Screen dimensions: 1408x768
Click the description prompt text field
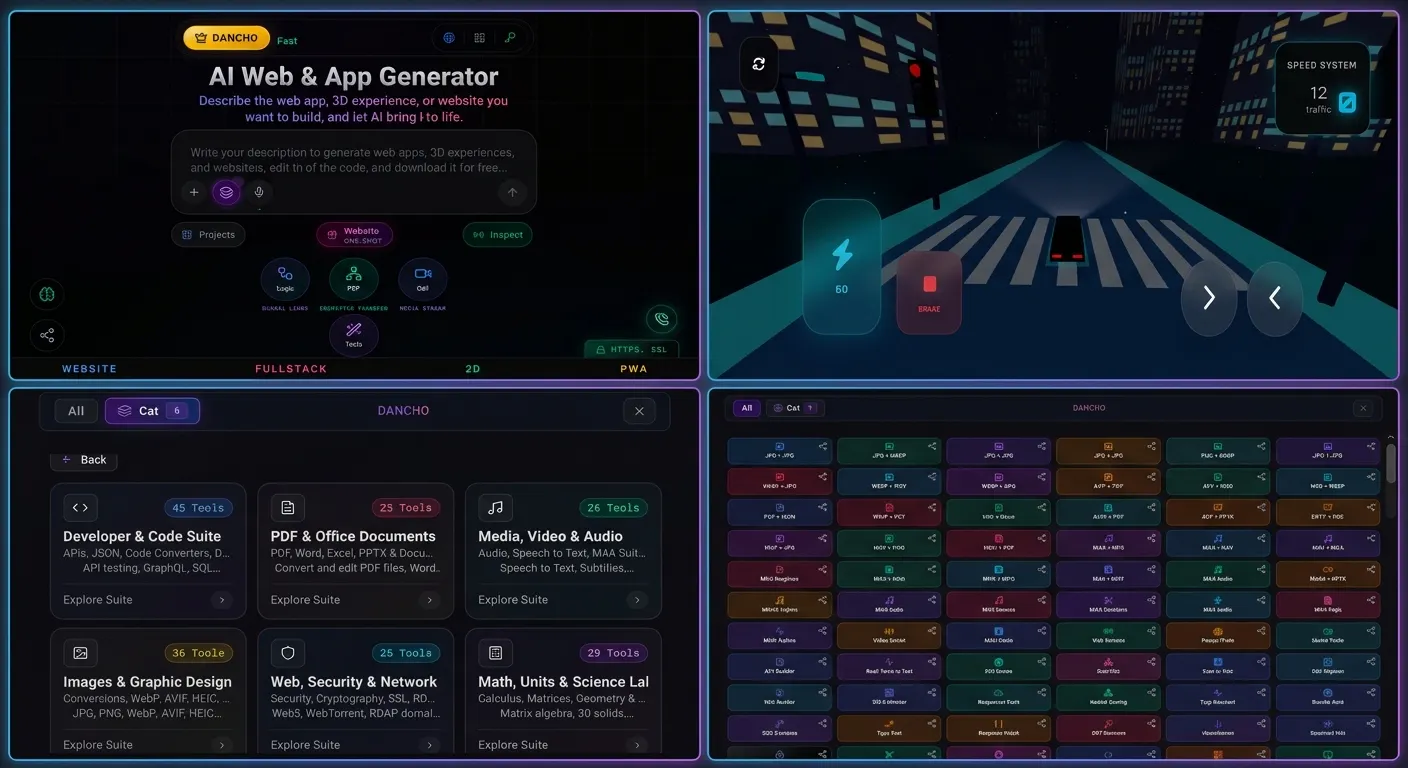pos(353,160)
